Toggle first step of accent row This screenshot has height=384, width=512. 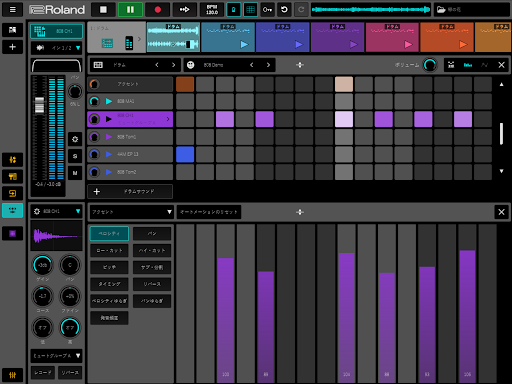(185, 84)
